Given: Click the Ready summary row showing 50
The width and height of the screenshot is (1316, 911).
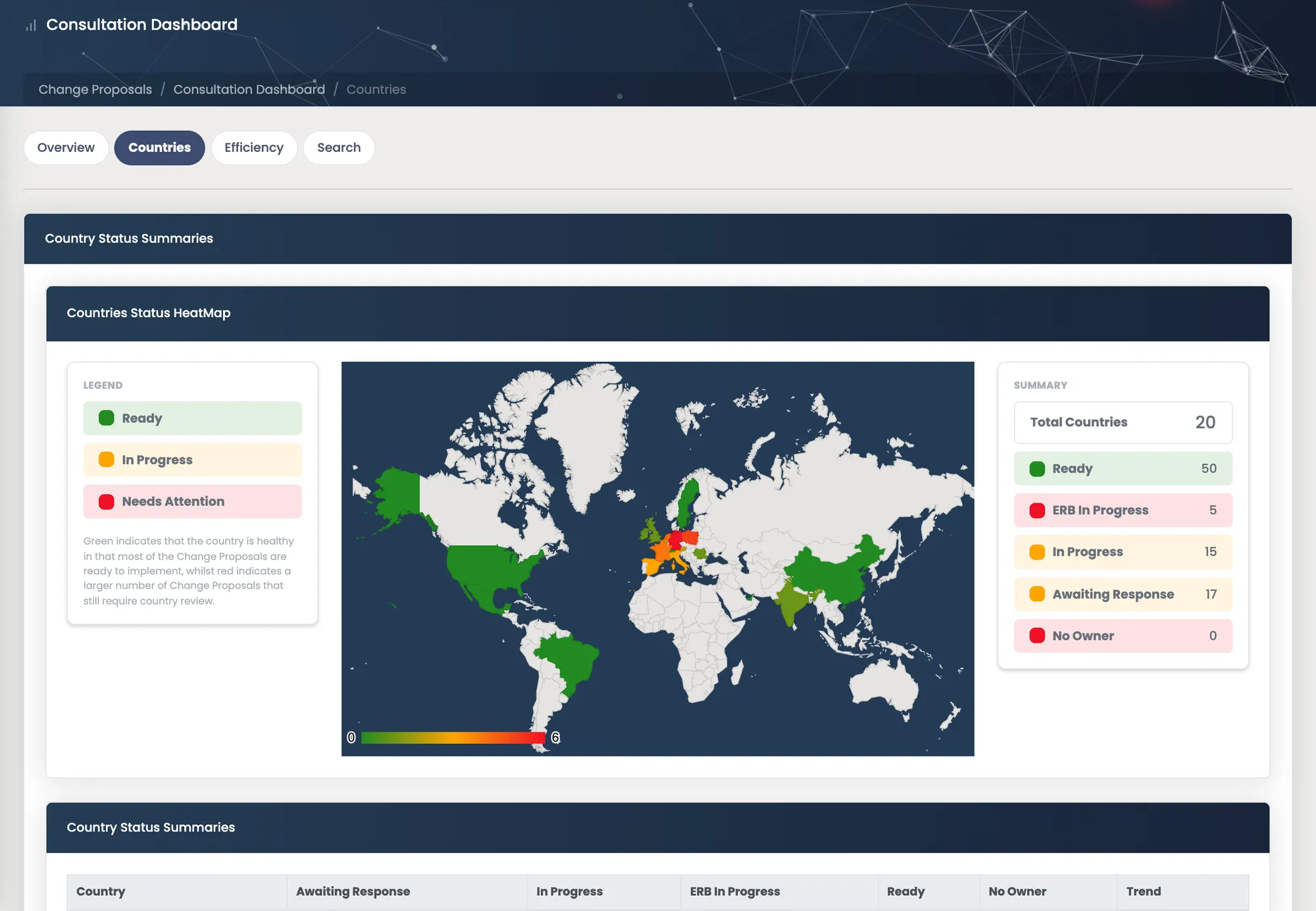Looking at the screenshot, I should tap(1123, 468).
